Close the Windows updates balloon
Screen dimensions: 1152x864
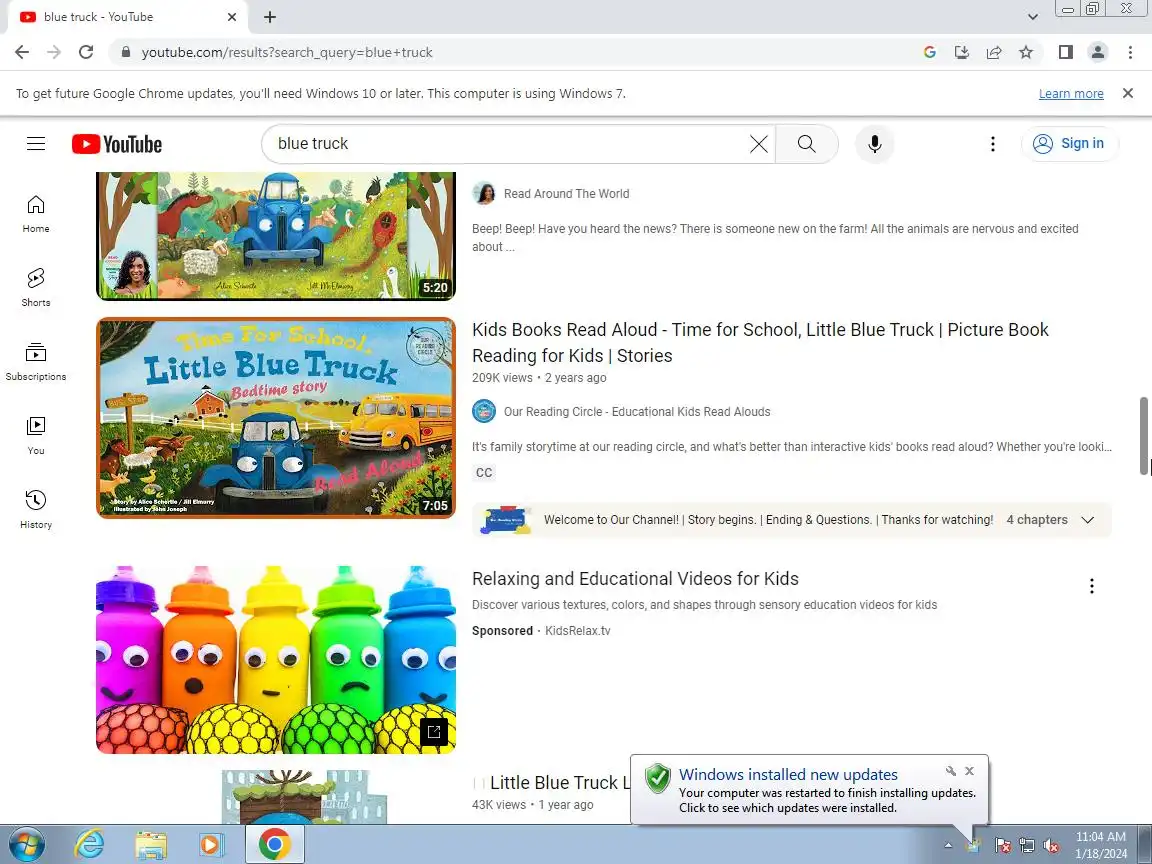click(x=969, y=771)
